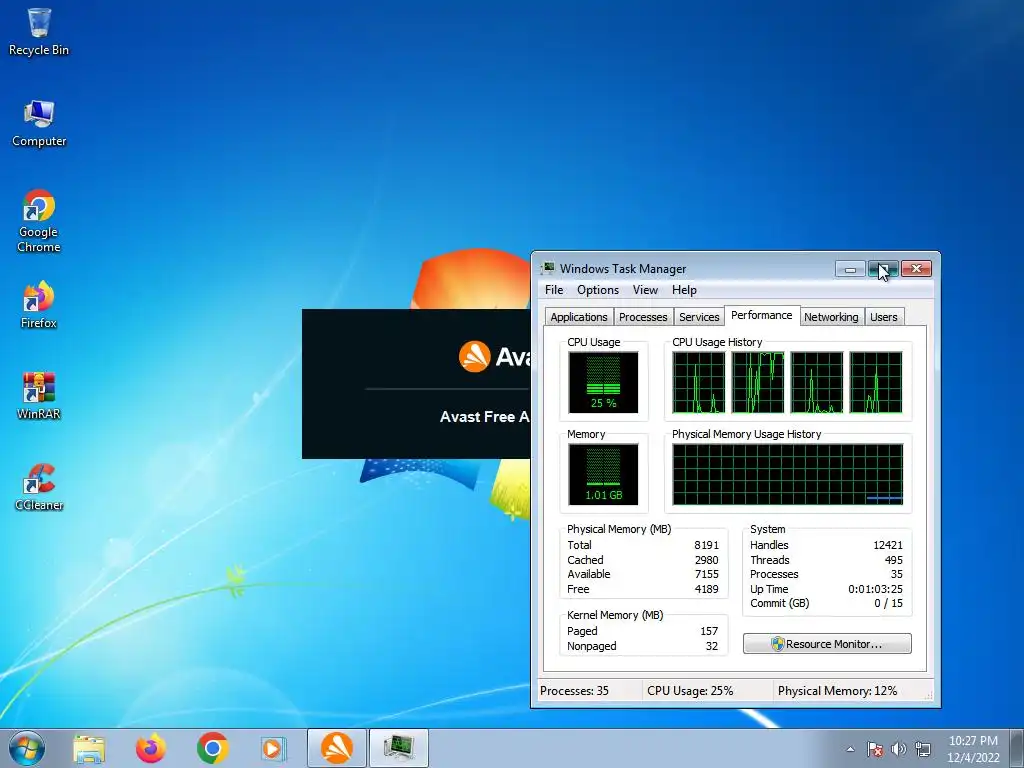The height and width of the screenshot is (768, 1024).
Task: Close the Task Manager window
Action: coord(916,268)
